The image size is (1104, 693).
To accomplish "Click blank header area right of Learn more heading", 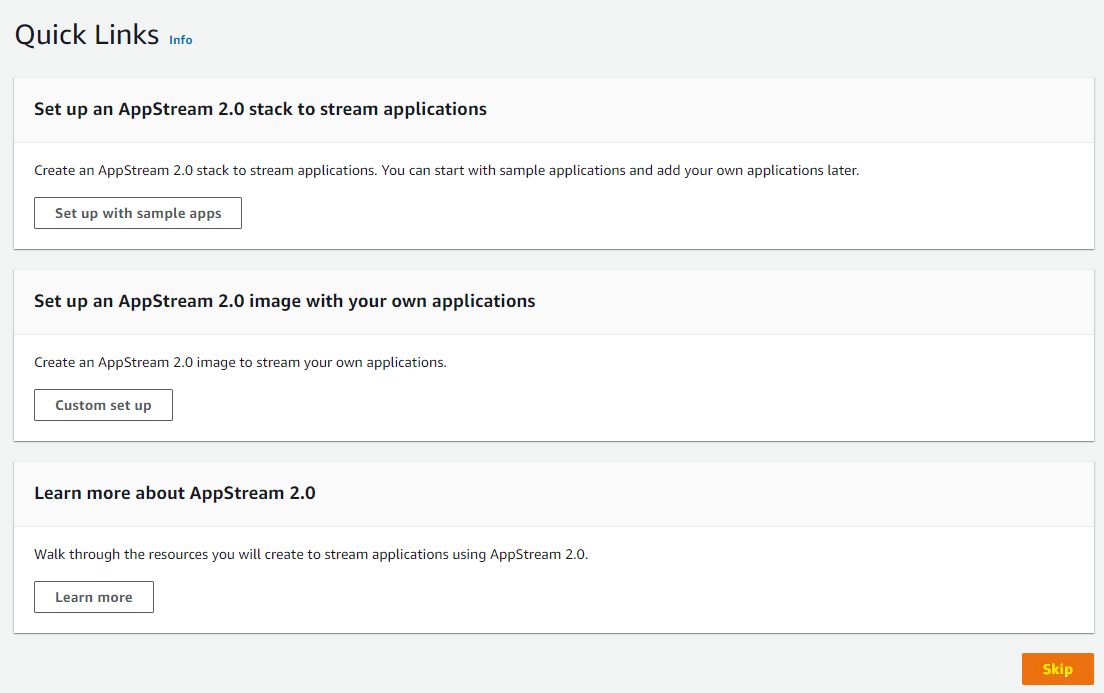I will pos(700,493).
